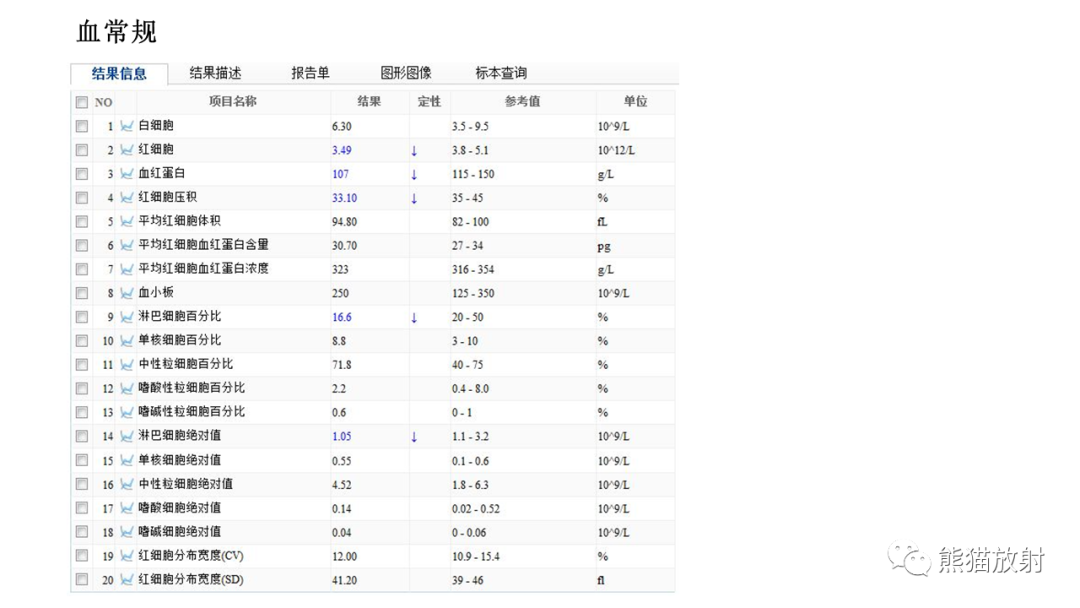Open trend chart icon for 单核细胞绝对值 row
This screenshot has height=608, width=1080.
tap(127, 461)
